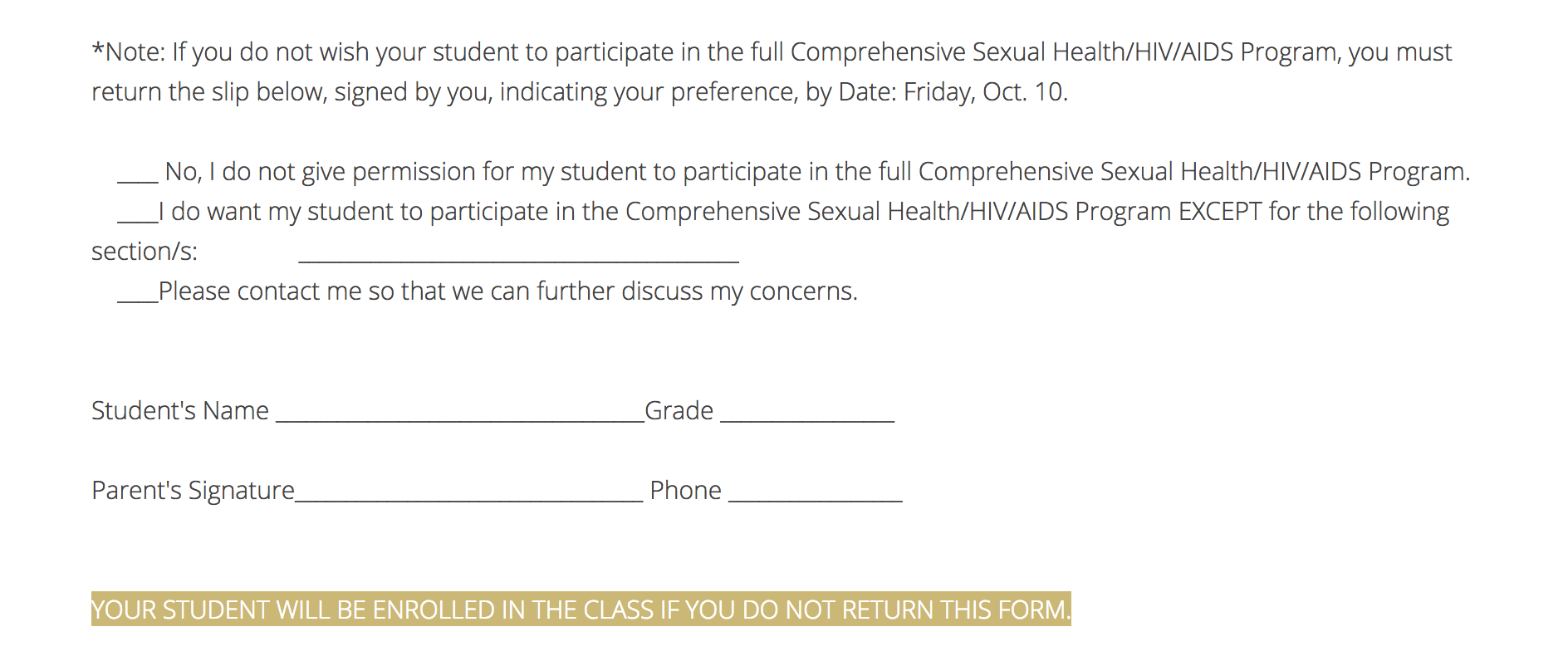Click the "*Note:" text at the top
Screen dimensions: 1568x661
[129, 51]
